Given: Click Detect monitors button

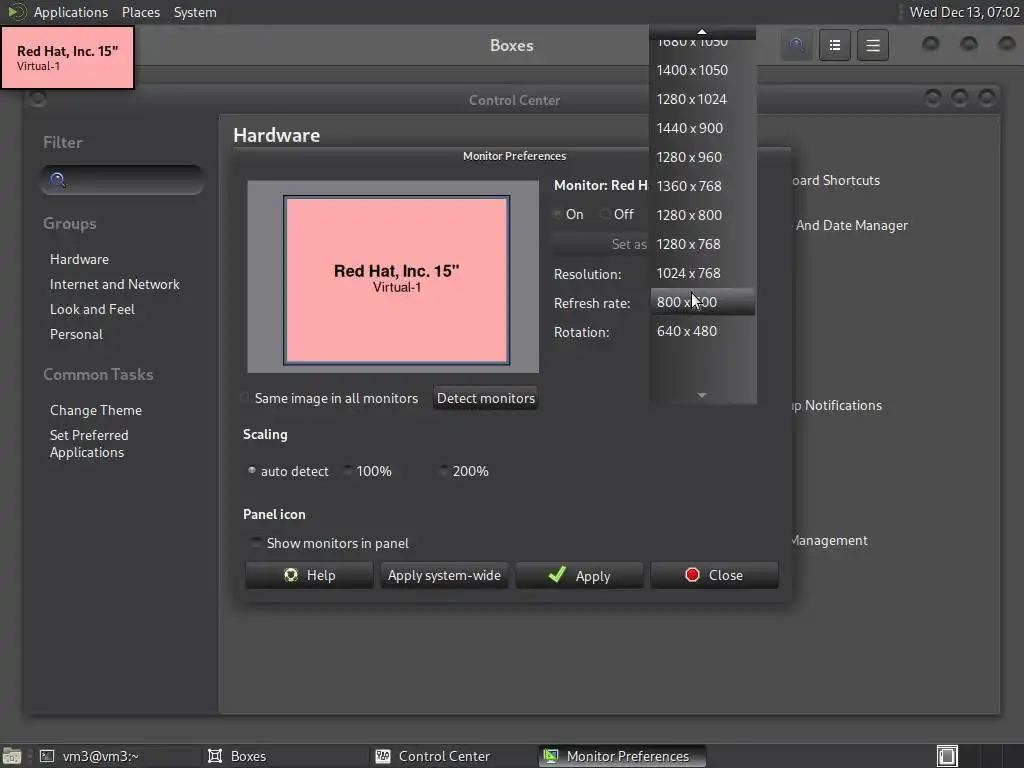Looking at the screenshot, I should (486, 398).
